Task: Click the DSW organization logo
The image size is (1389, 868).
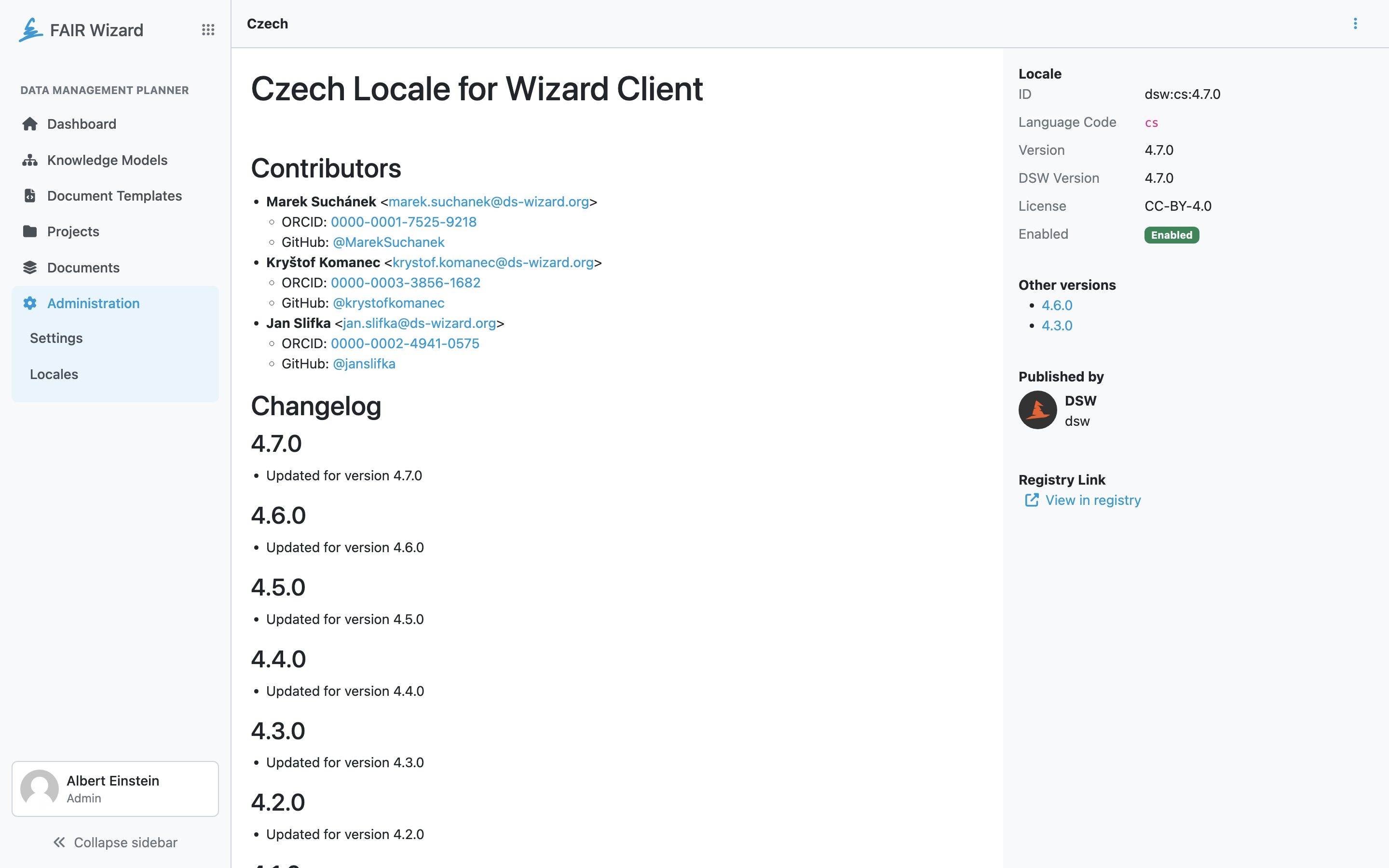Action: point(1037,410)
